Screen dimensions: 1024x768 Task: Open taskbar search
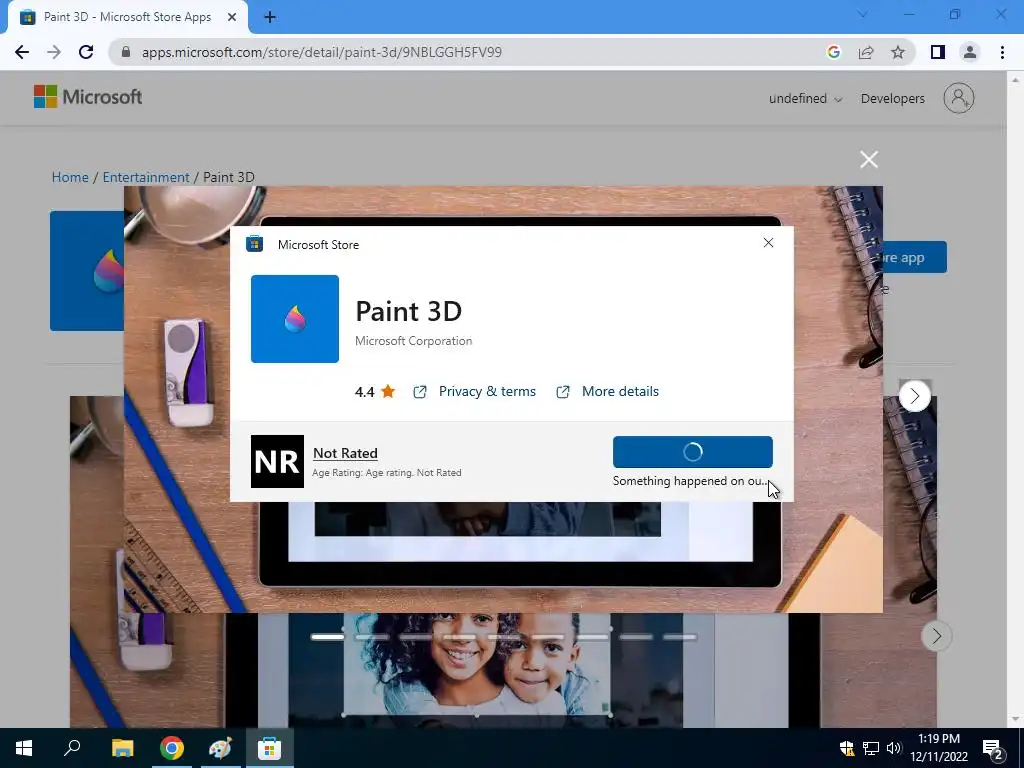click(72, 747)
